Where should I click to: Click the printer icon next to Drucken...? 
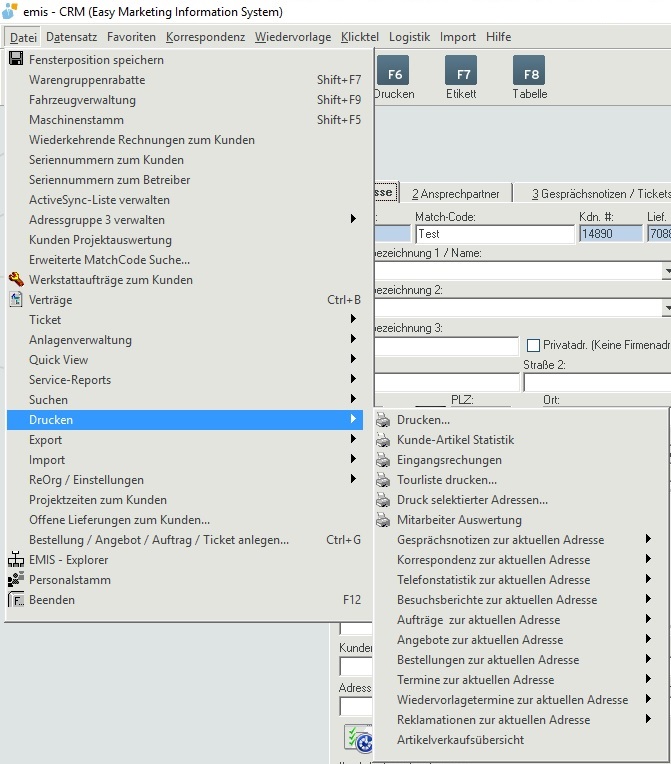click(x=383, y=420)
